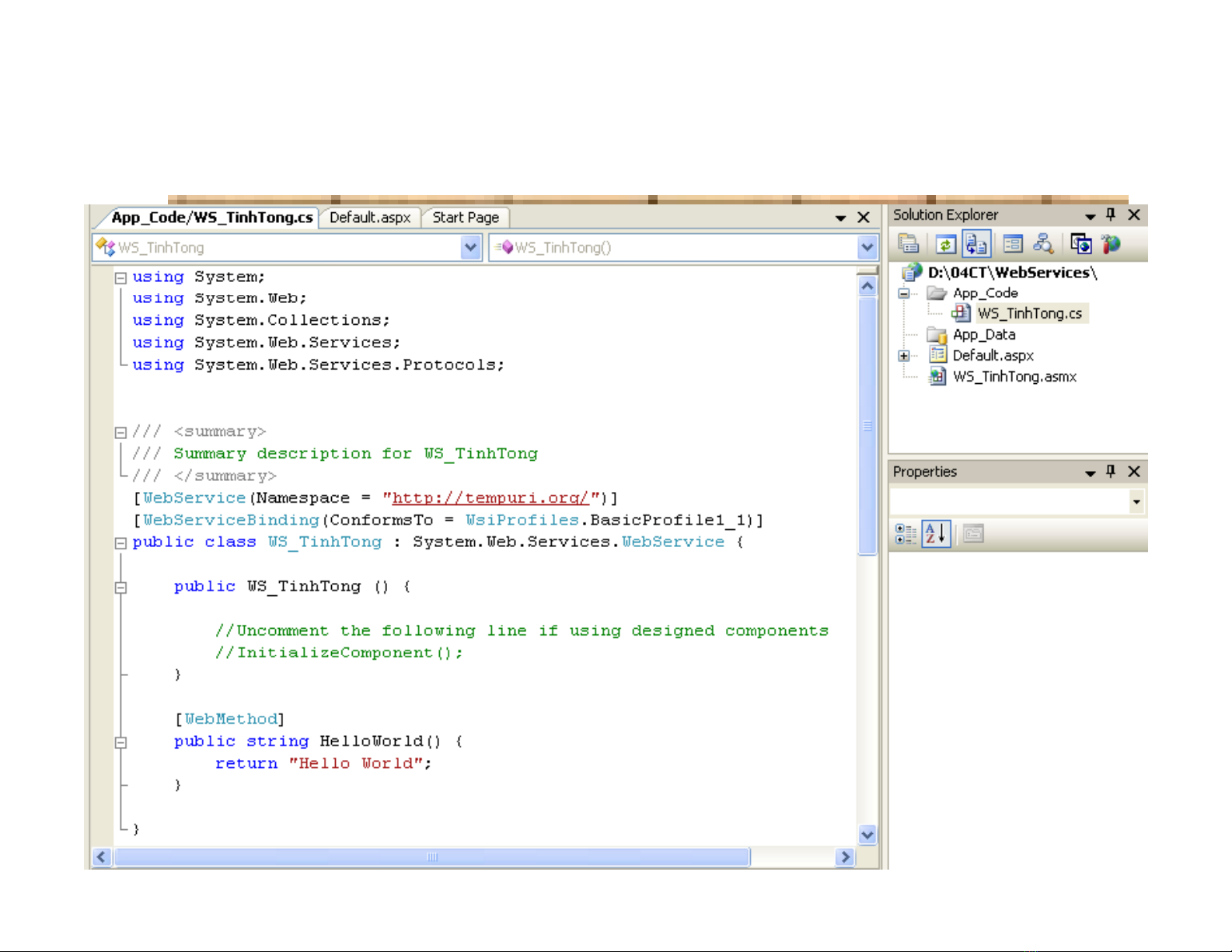Click the Properties icon in Solution Explorer toolbar
Image resolution: width=1232 pixels, height=952 pixels.
(x=908, y=244)
